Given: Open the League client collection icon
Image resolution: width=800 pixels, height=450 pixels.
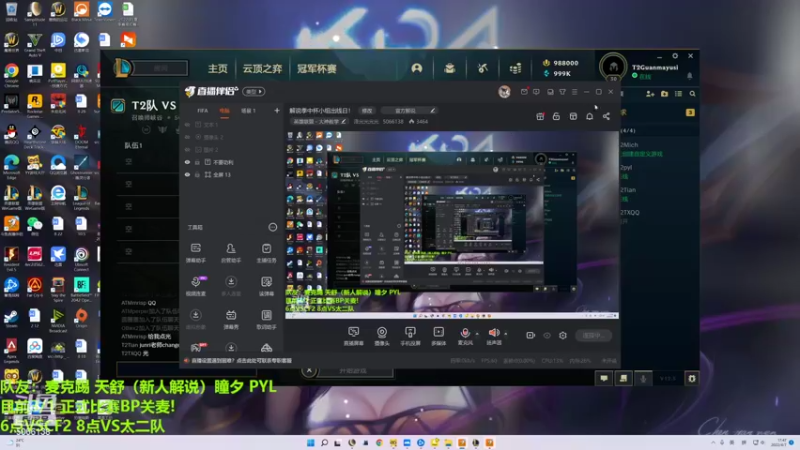Looking at the screenshot, I should point(449,68).
